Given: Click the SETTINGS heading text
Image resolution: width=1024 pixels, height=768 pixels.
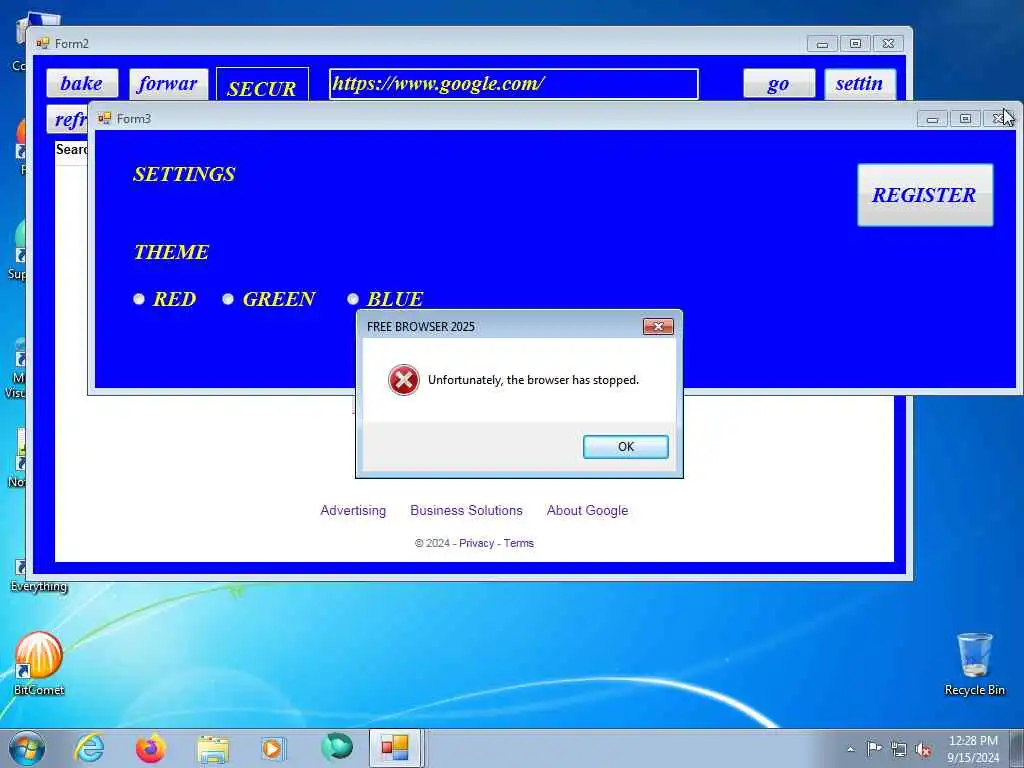Looking at the screenshot, I should pos(184,174).
